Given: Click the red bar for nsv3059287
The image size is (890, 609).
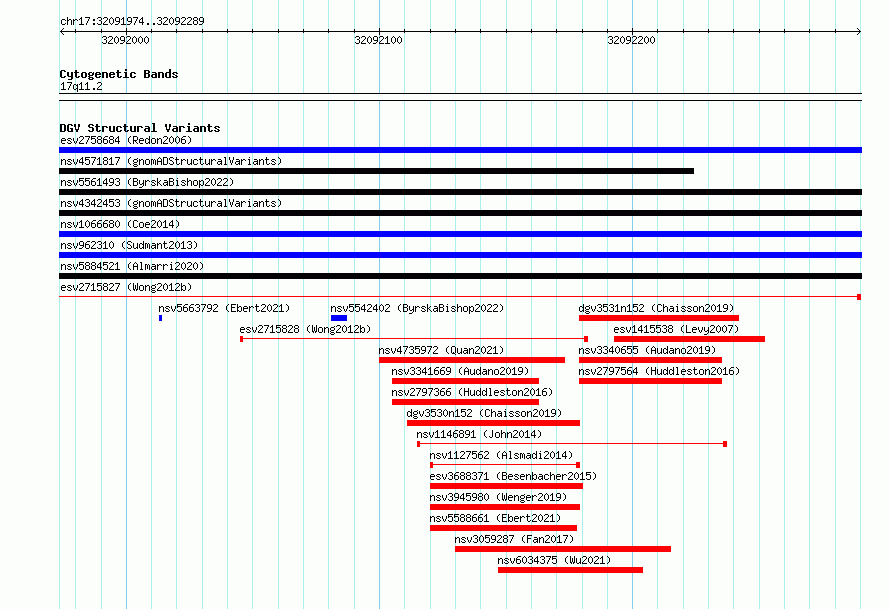Looking at the screenshot, I should tap(563, 549).
